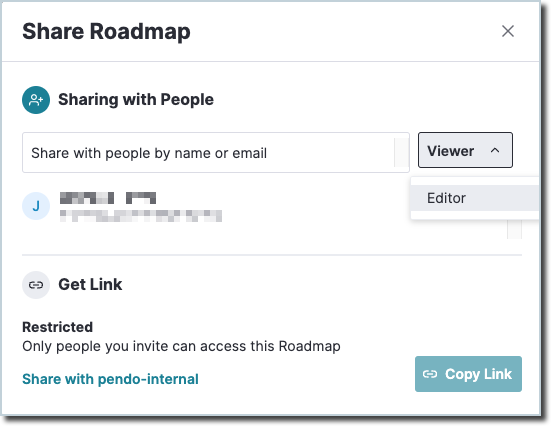Collapse the dropdown using the Viewer chevron arrow

(495, 150)
